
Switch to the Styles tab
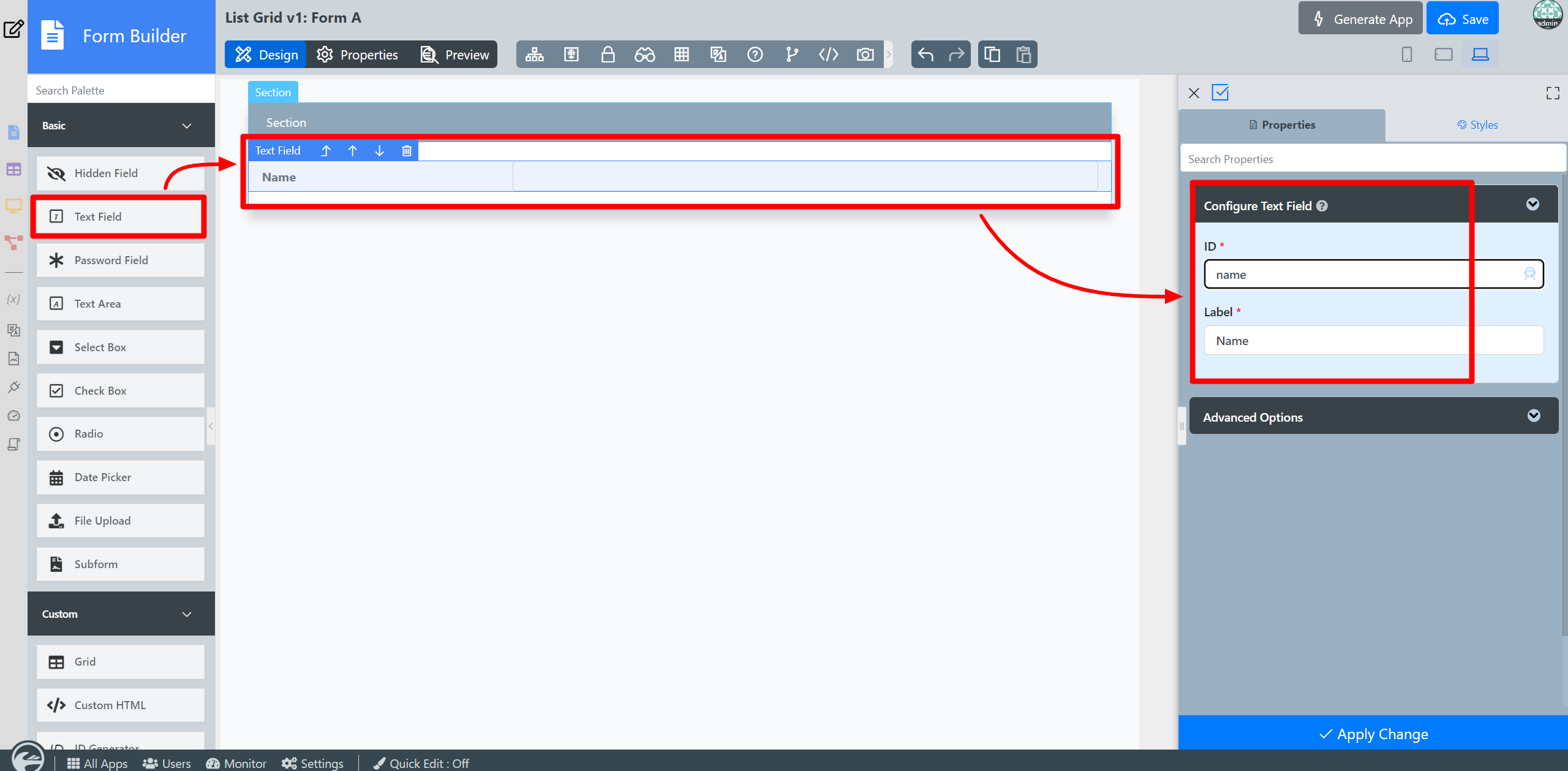(x=1477, y=125)
